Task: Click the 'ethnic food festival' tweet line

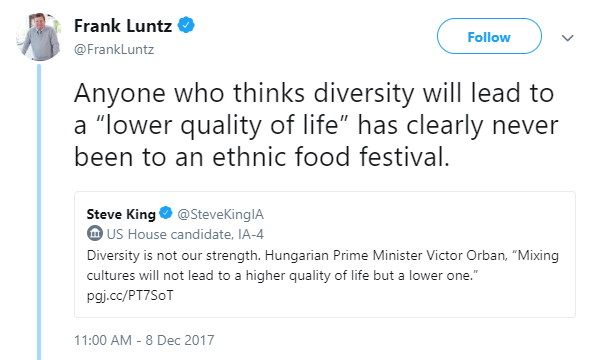Action: (262, 157)
